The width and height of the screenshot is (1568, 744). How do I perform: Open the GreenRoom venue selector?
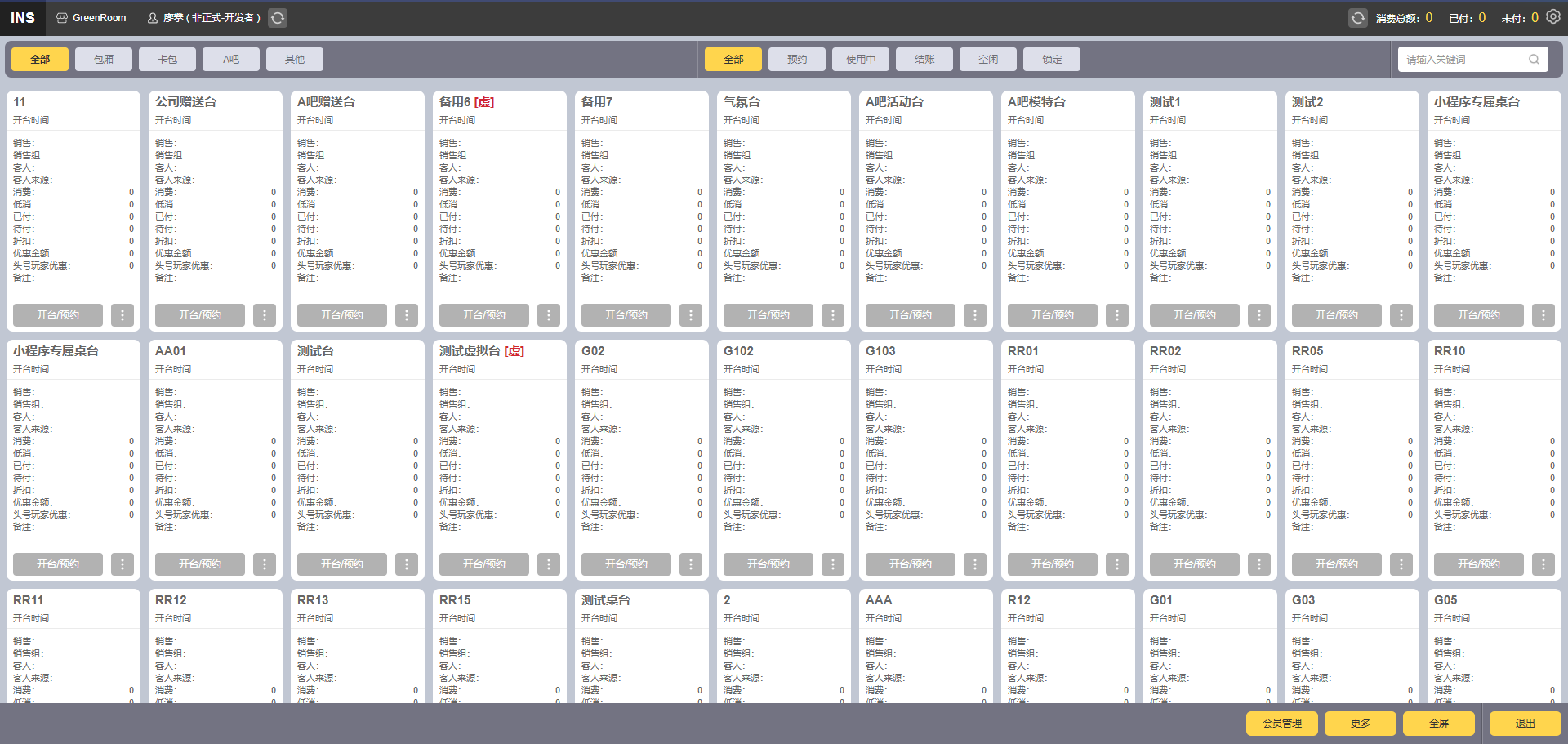point(91,18)
